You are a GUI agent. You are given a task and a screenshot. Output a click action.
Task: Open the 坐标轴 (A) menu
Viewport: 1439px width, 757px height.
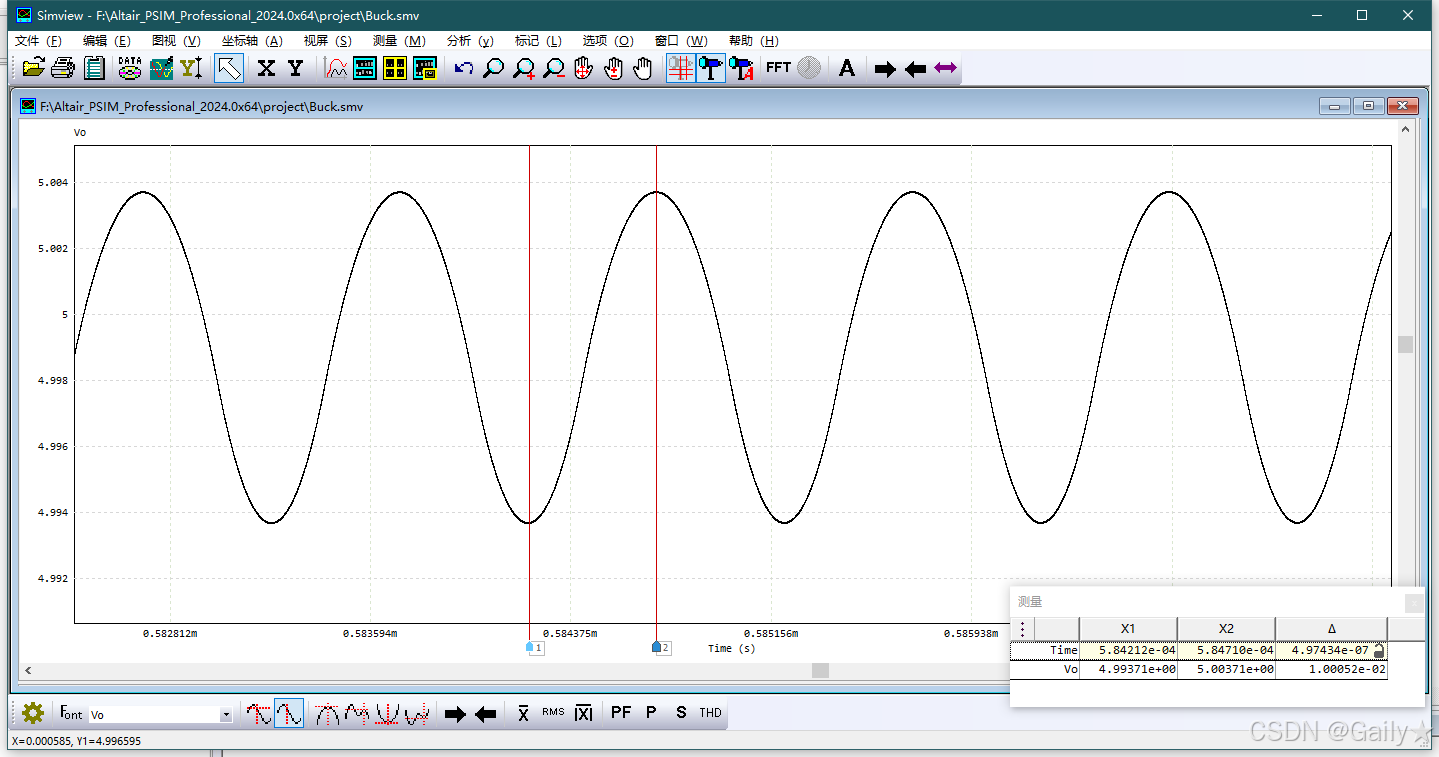coord(252,41)
